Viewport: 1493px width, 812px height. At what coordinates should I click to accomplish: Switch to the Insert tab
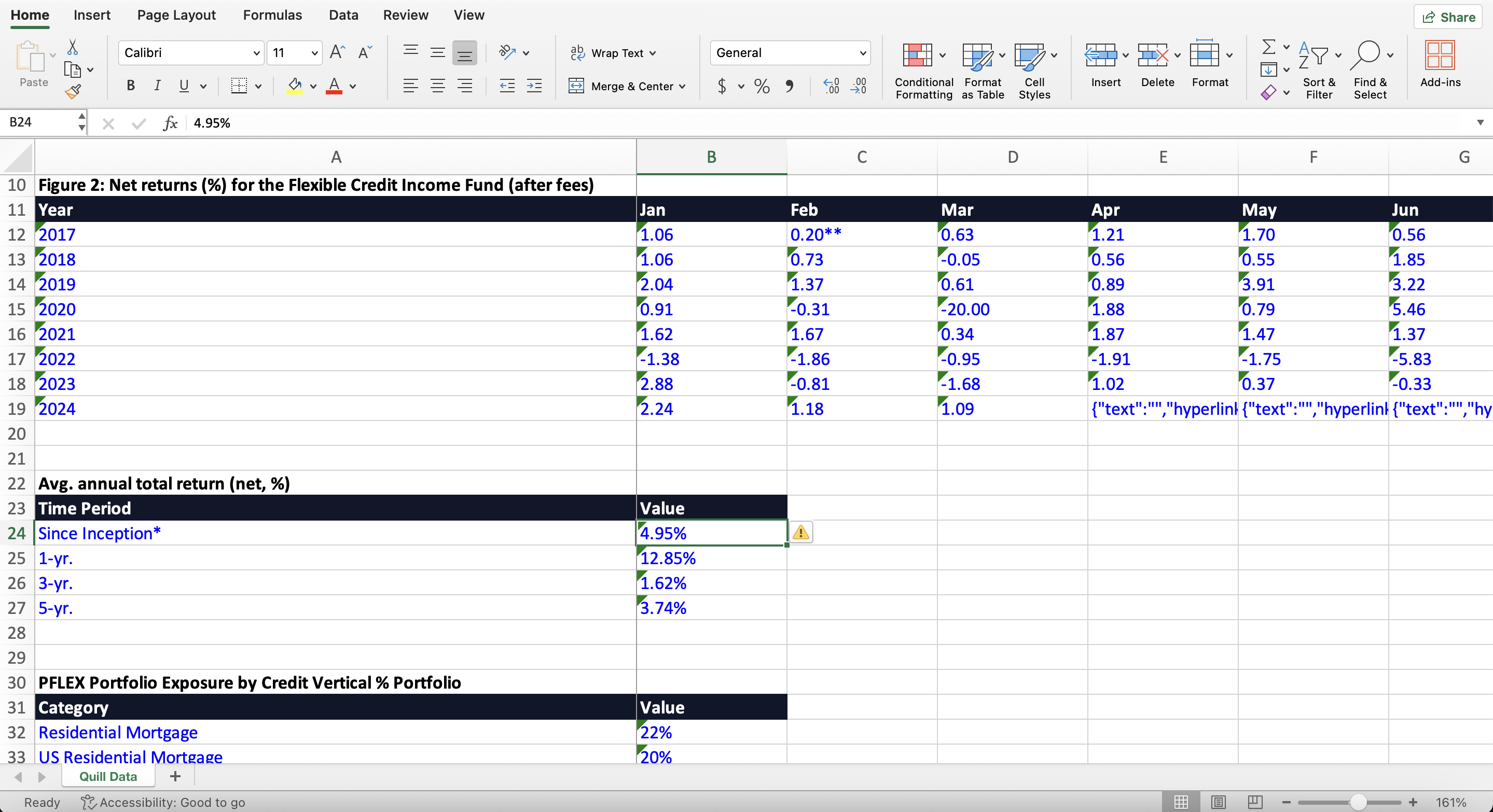click(x=92, y=15)
